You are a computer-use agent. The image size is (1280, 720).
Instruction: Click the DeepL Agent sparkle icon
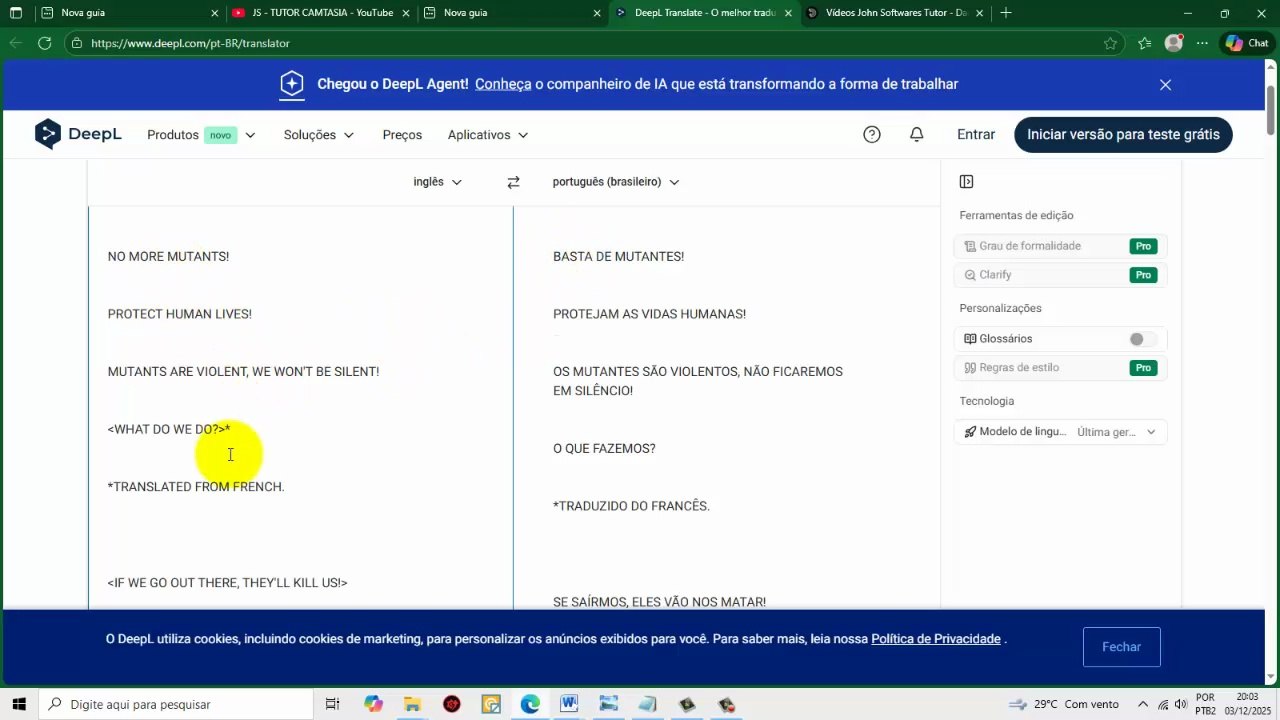click(x=291, y=84)
